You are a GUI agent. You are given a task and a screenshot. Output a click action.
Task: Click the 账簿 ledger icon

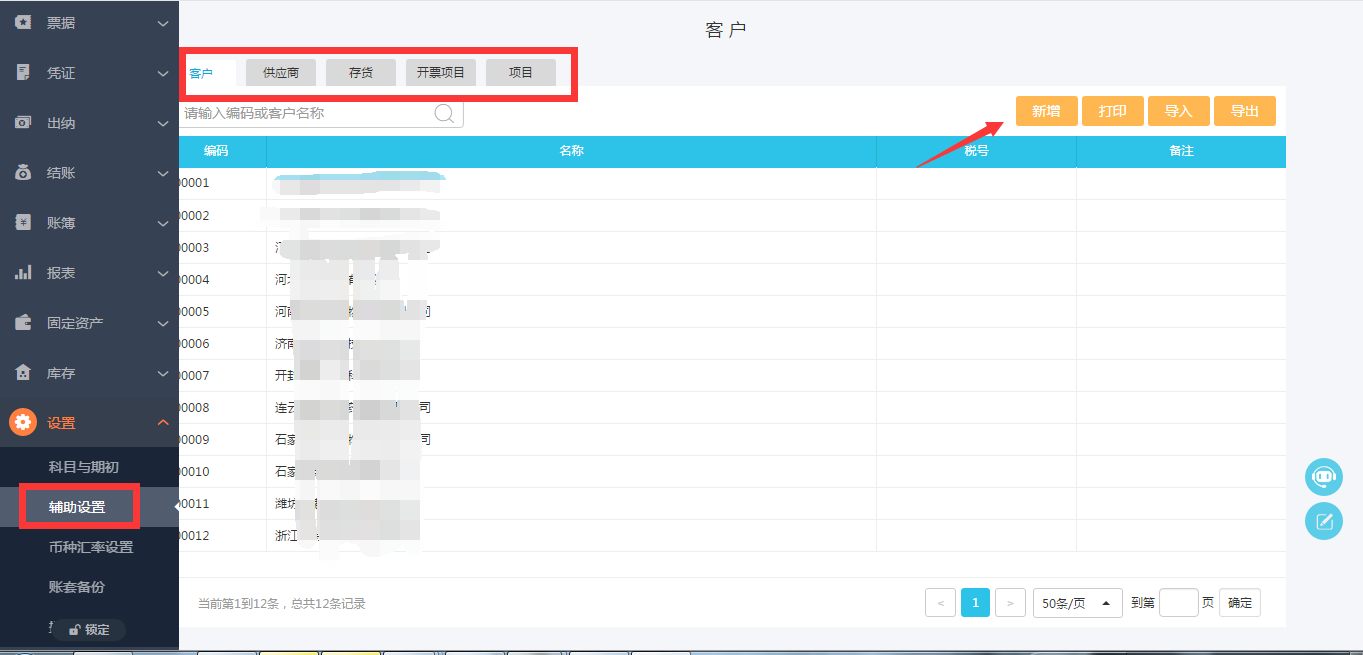pyautogui.click(x=23, y=222)
